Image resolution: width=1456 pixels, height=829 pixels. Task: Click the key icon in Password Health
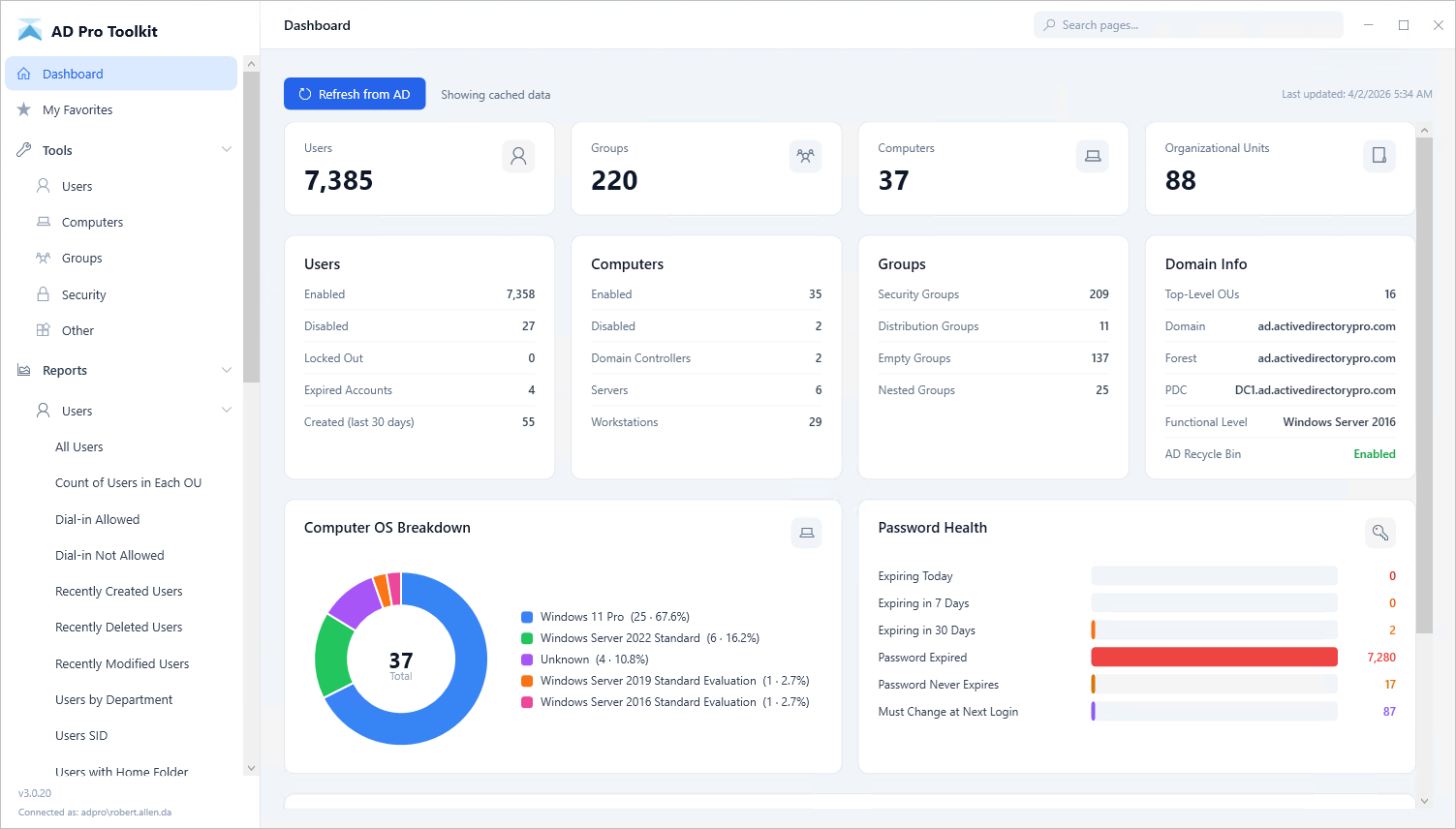[1380, 533]
